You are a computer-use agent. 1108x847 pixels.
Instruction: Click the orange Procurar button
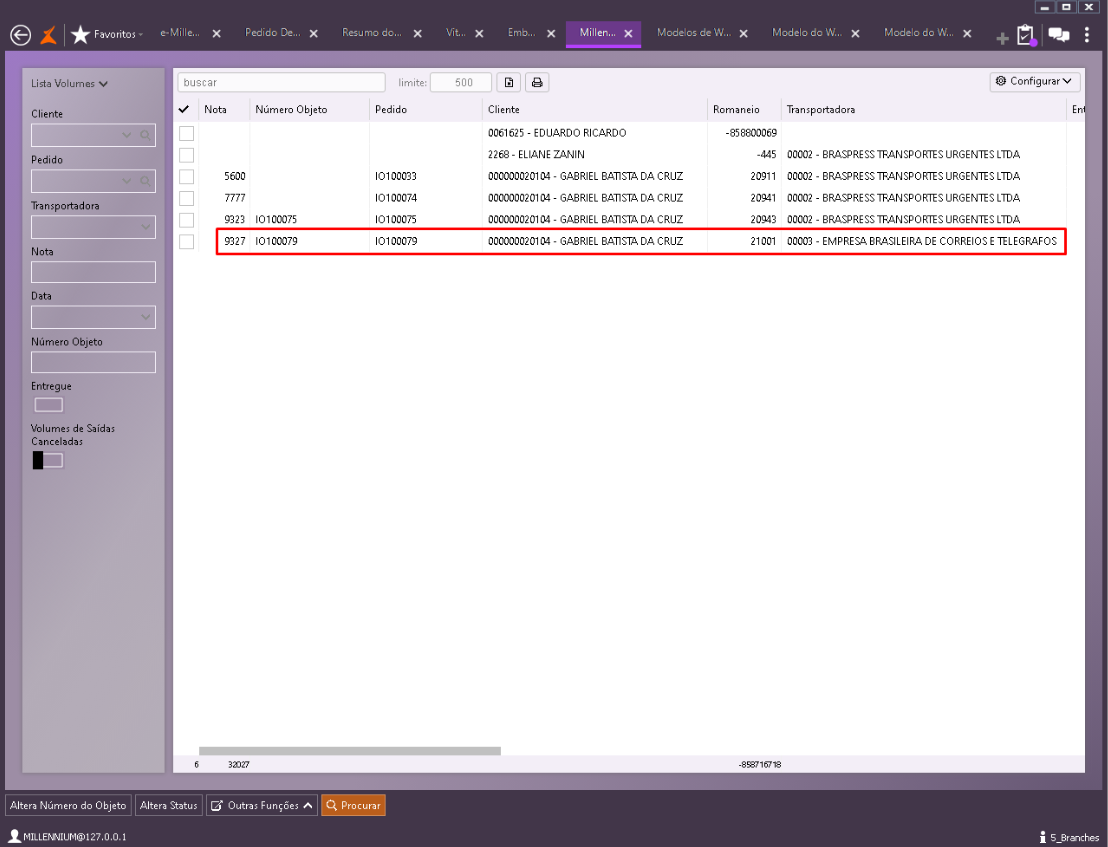[x=353, y=805]
